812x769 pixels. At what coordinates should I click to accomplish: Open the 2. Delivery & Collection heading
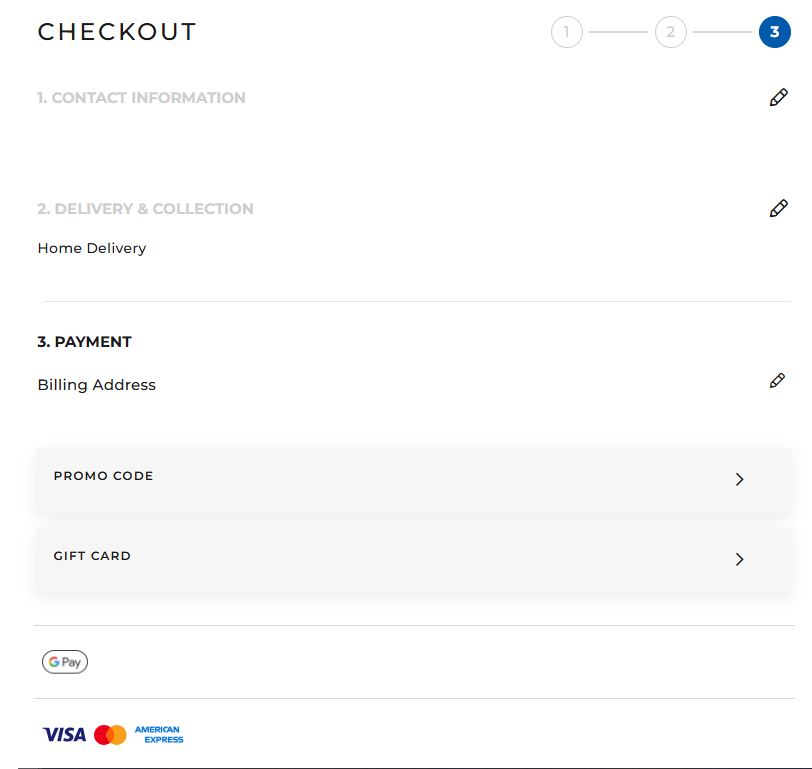pos(145,209)
